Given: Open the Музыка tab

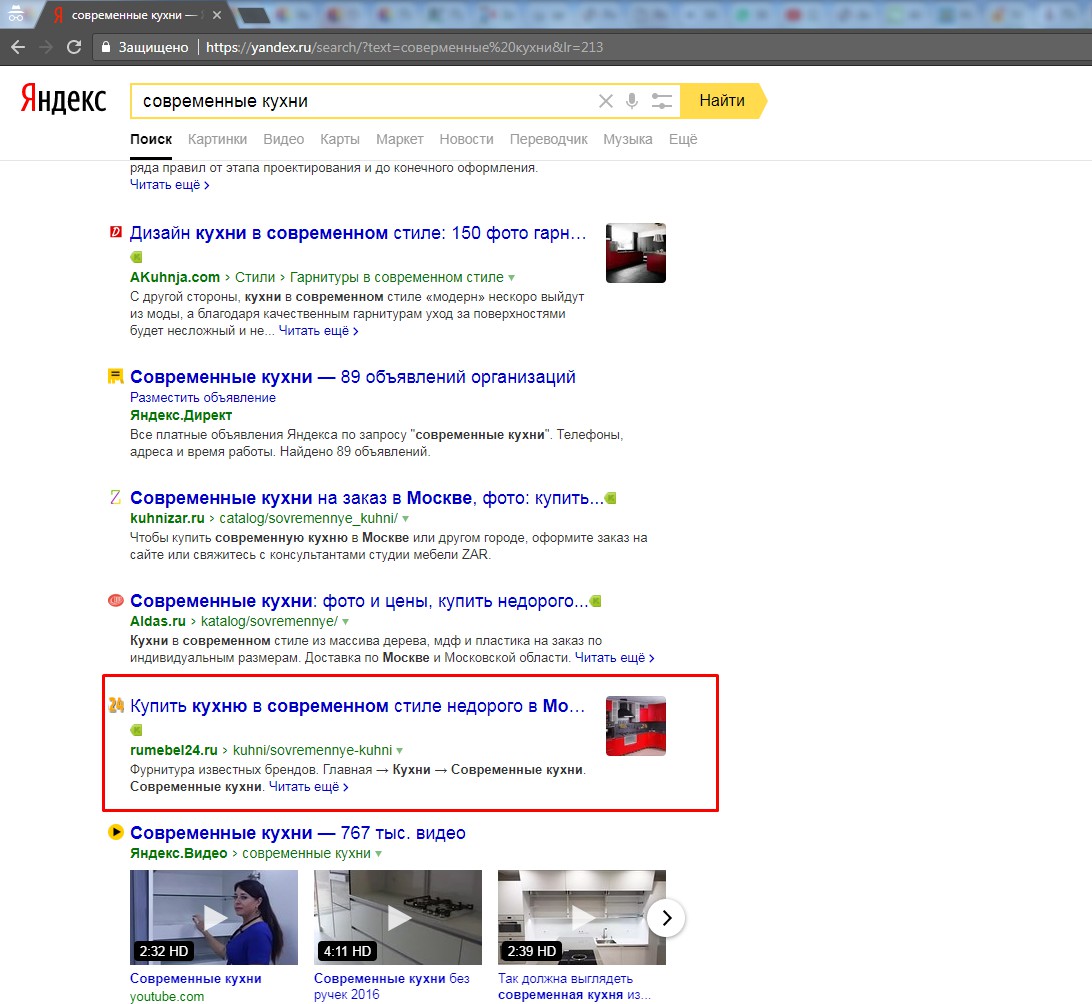Looking at the screenshot, I should (x=627, y=139).
